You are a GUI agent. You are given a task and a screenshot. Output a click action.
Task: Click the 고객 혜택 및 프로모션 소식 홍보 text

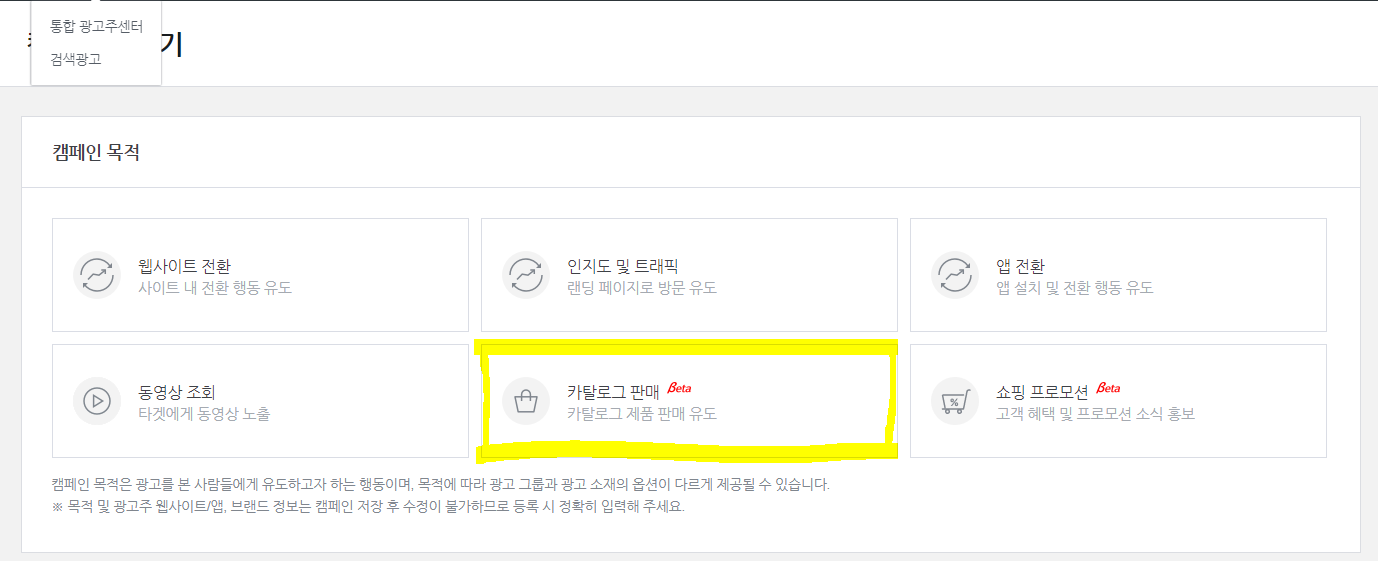pyautogui.click(x=1095, y=414)
